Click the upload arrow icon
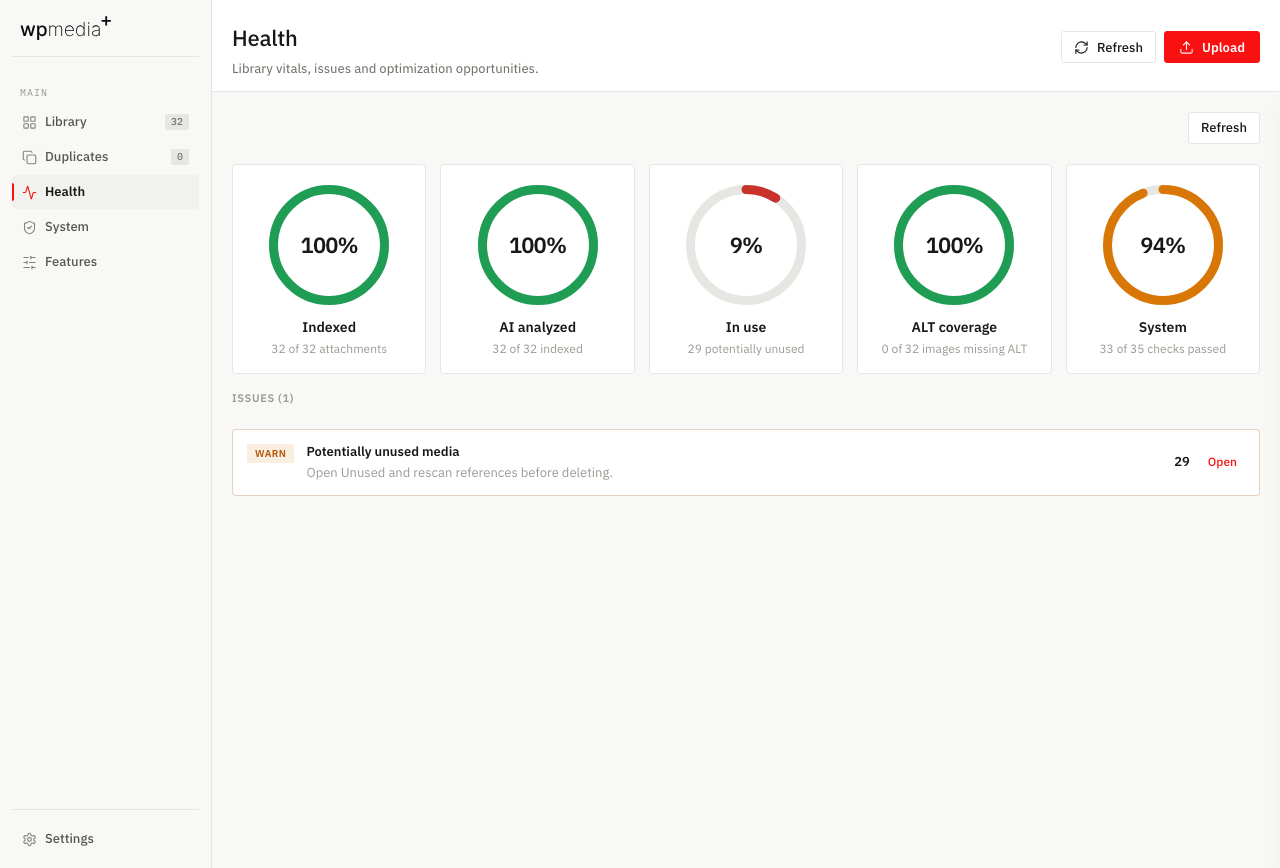 pyautogui.click(x=1186, y=47)
